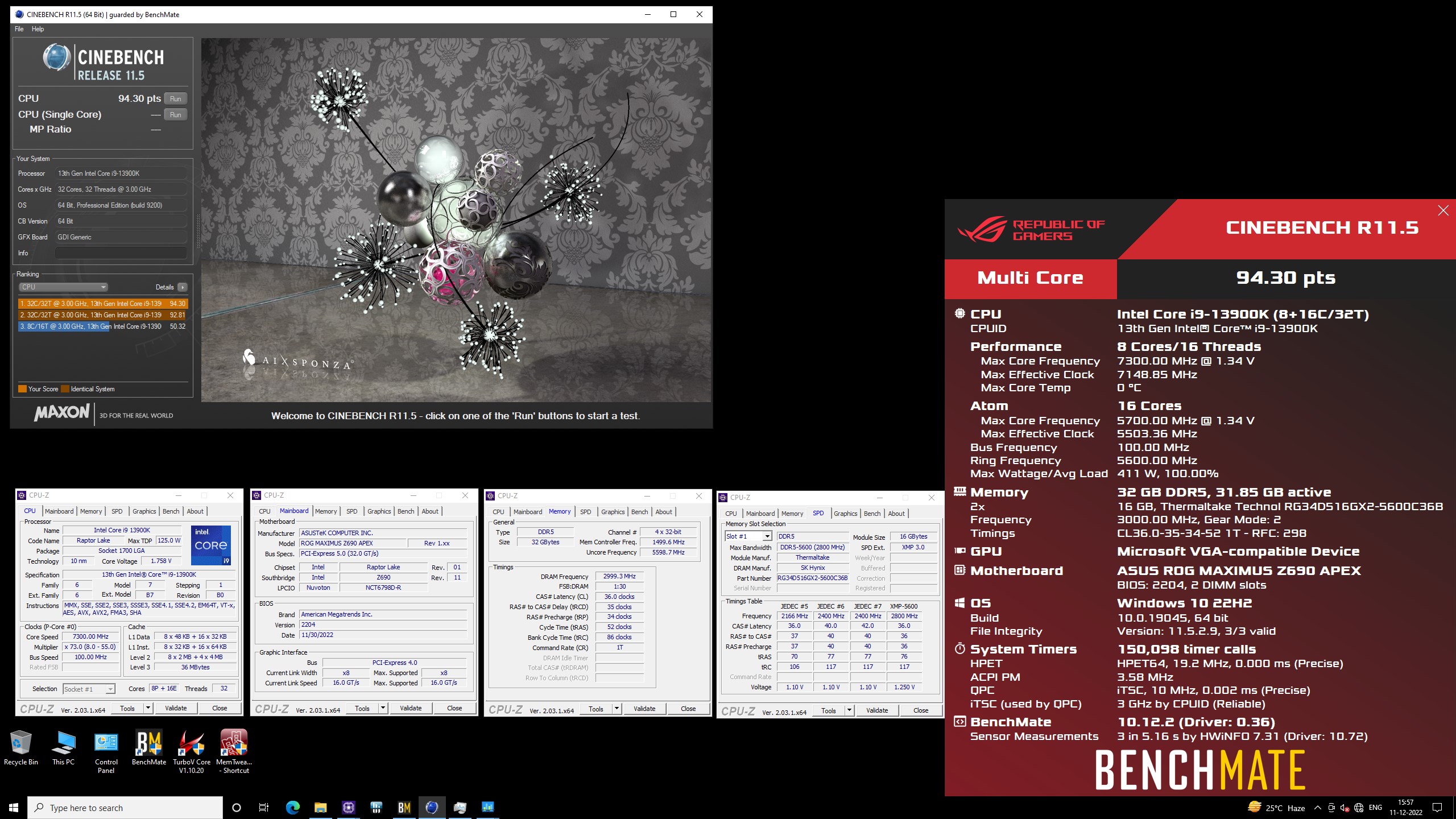Image resolution: width=1456 pixels, height=819 pixels.
Task: Open Tools dropdown arrow in CPU-Z Memory window
Action: [617, 709]
